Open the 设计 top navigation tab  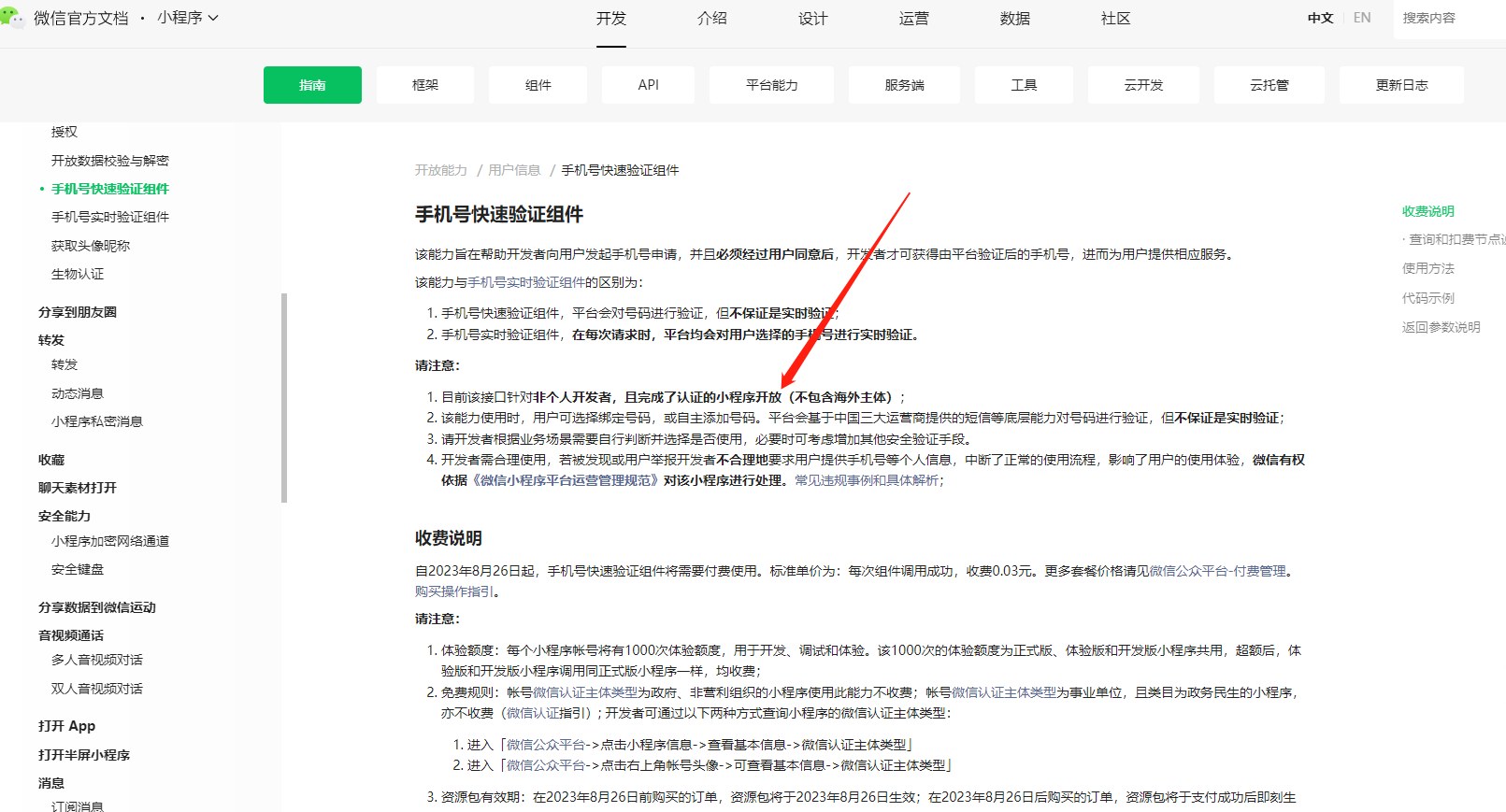(x=813, y=19)
